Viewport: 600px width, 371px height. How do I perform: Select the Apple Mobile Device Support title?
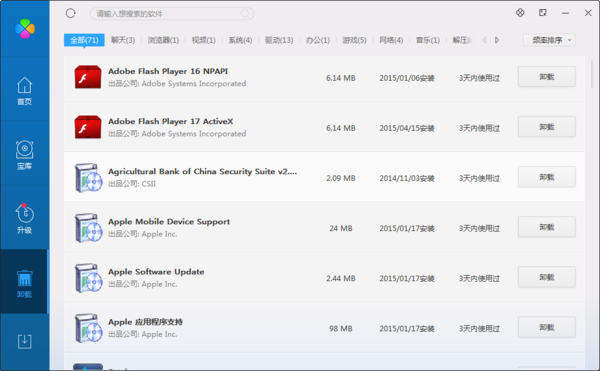(169, 221)
